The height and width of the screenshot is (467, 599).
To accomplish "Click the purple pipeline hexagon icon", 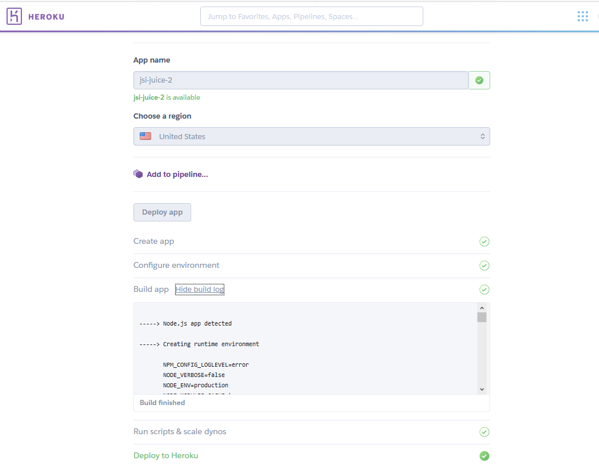I will (x=138, y=174).
